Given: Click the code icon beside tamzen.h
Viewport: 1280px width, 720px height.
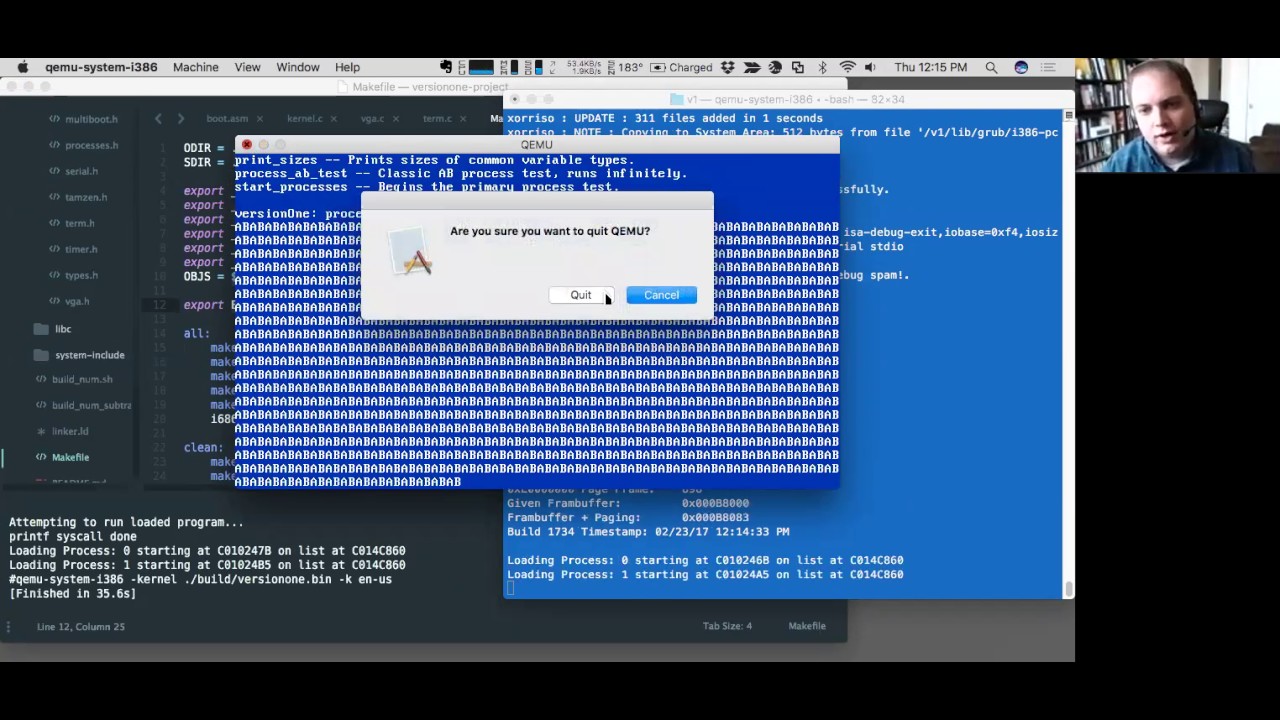Looking at the screenshot, I should (x=54, y=197).
